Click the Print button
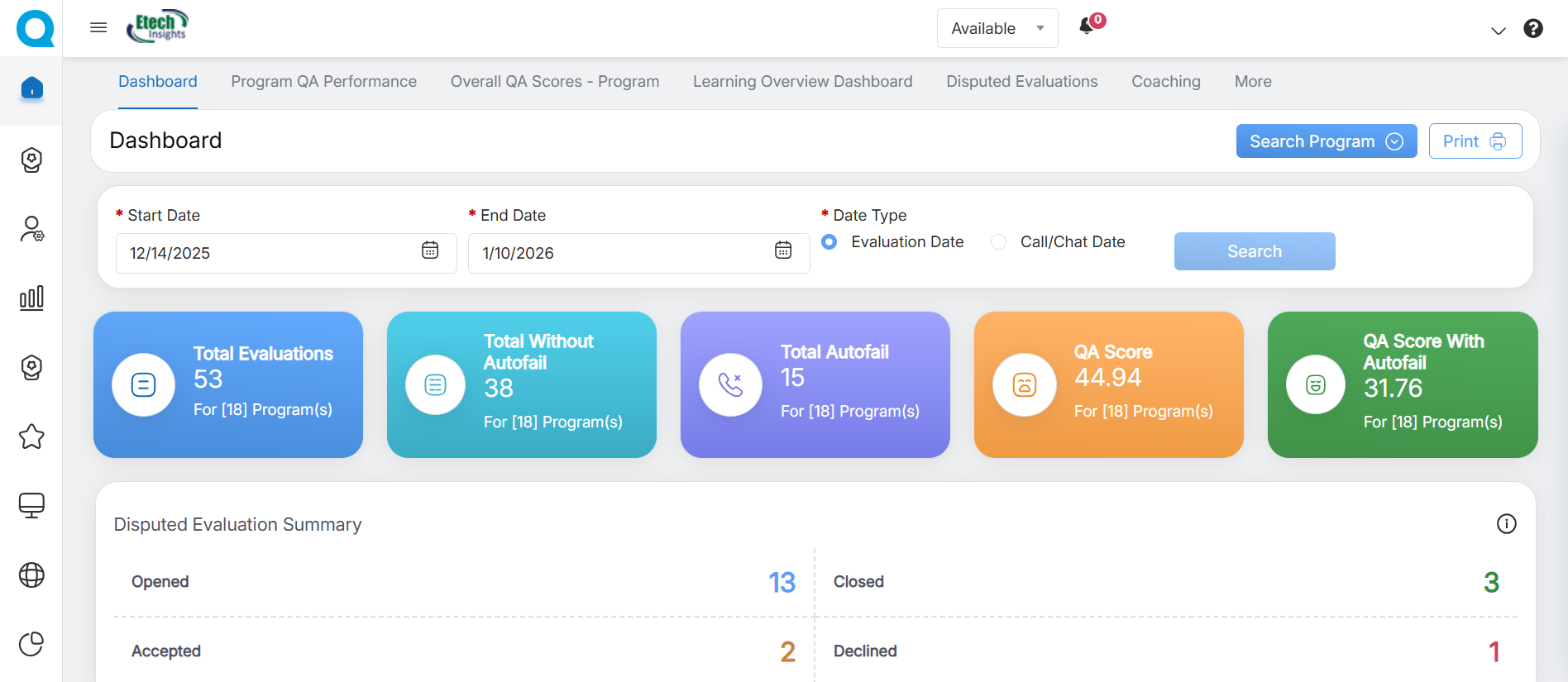This screenshot has width=1568, height=682. pos(1475,141)
